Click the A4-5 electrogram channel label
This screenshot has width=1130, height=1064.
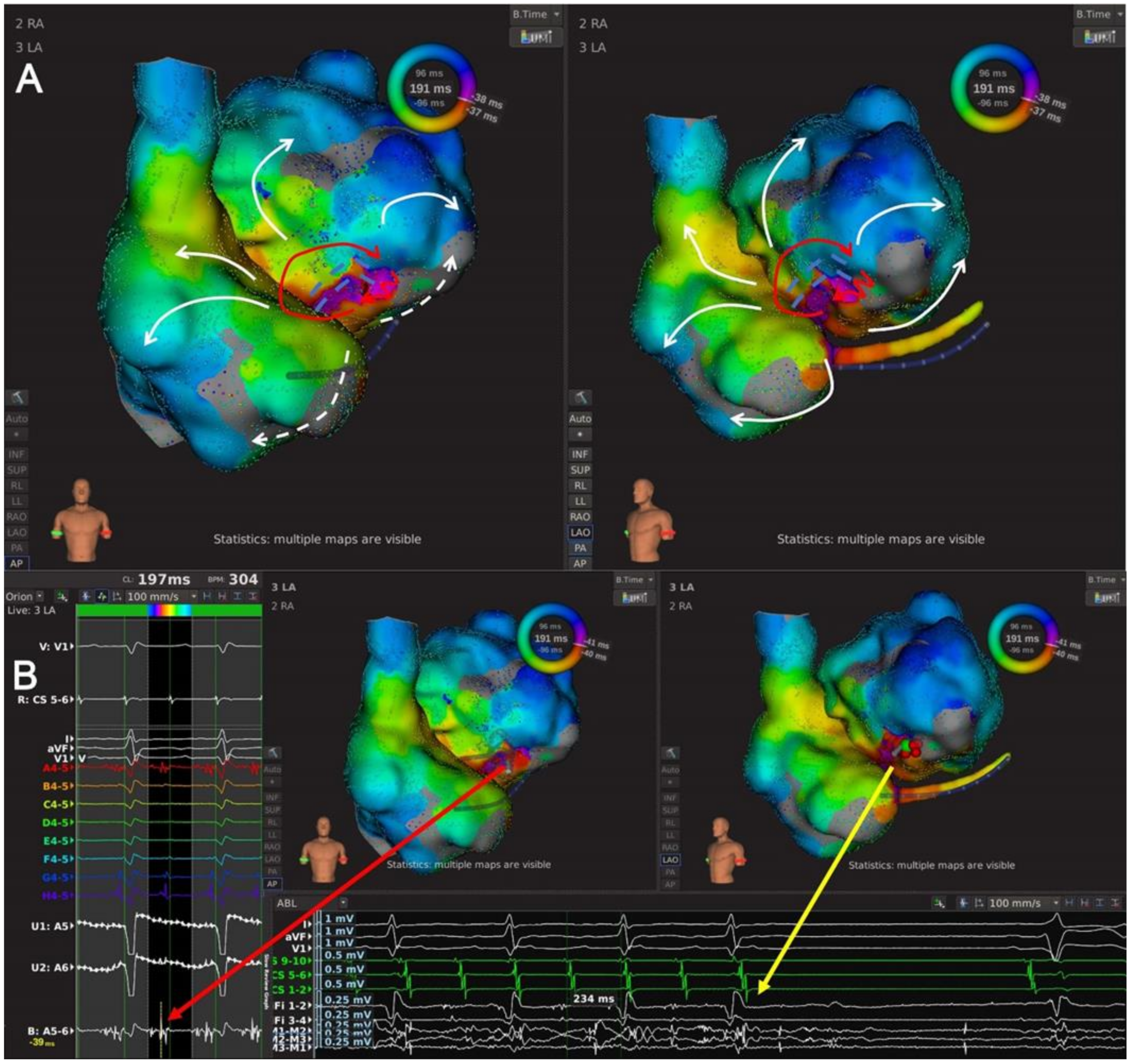click(56, 768)
